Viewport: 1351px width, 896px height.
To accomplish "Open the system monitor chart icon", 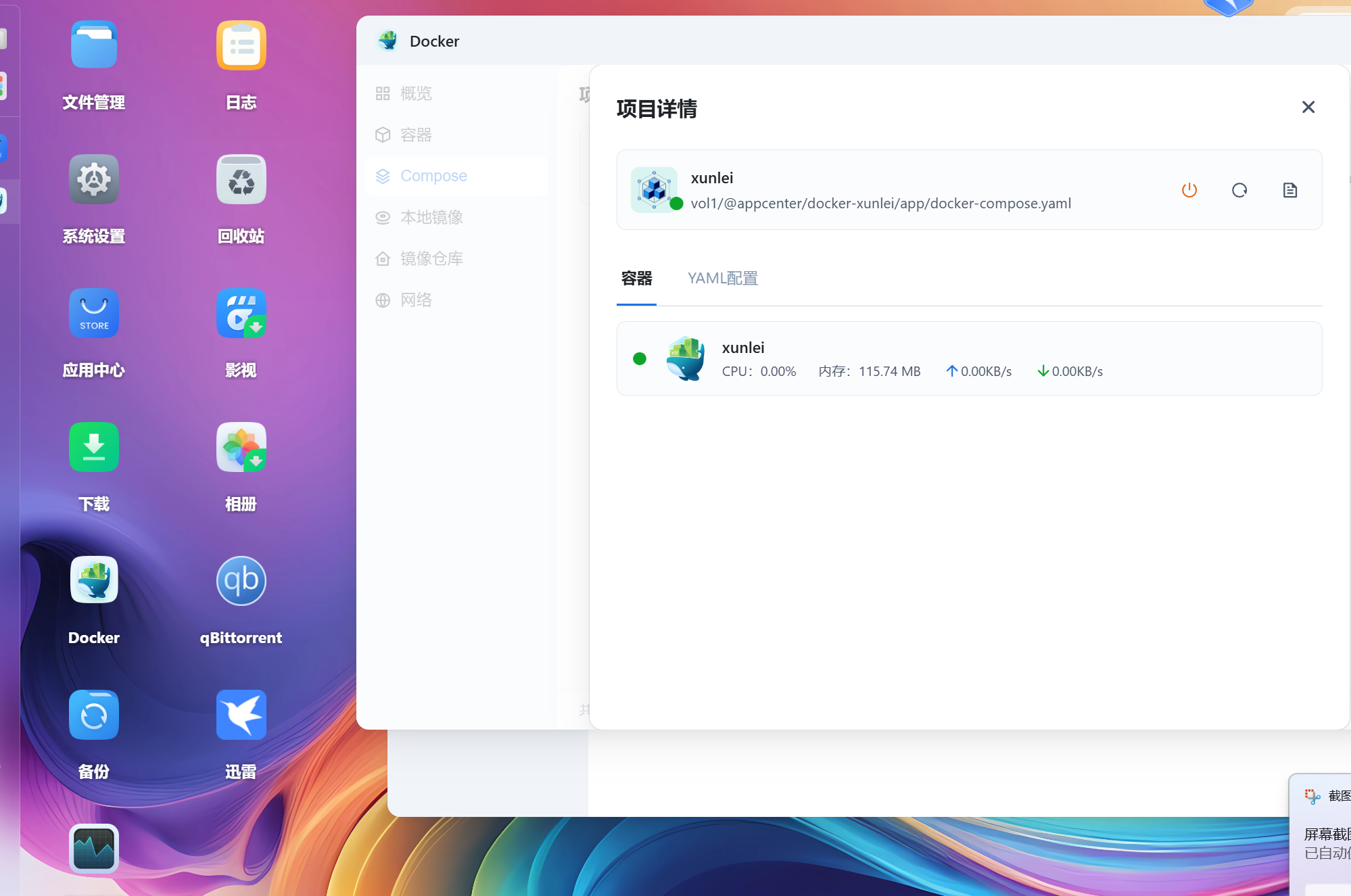I will [x=94, y=849].
